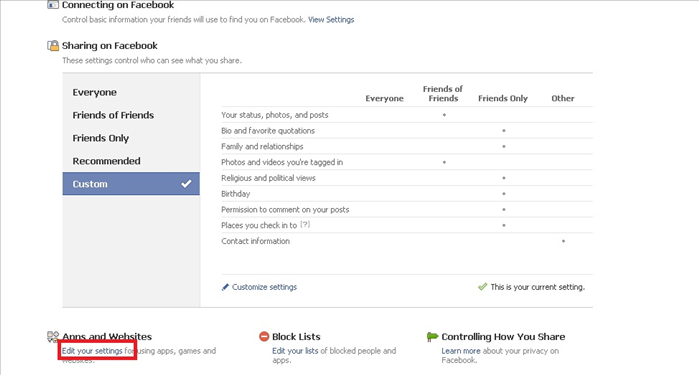
Task: Open Customize settings link
Action: (x=264, y=287)
